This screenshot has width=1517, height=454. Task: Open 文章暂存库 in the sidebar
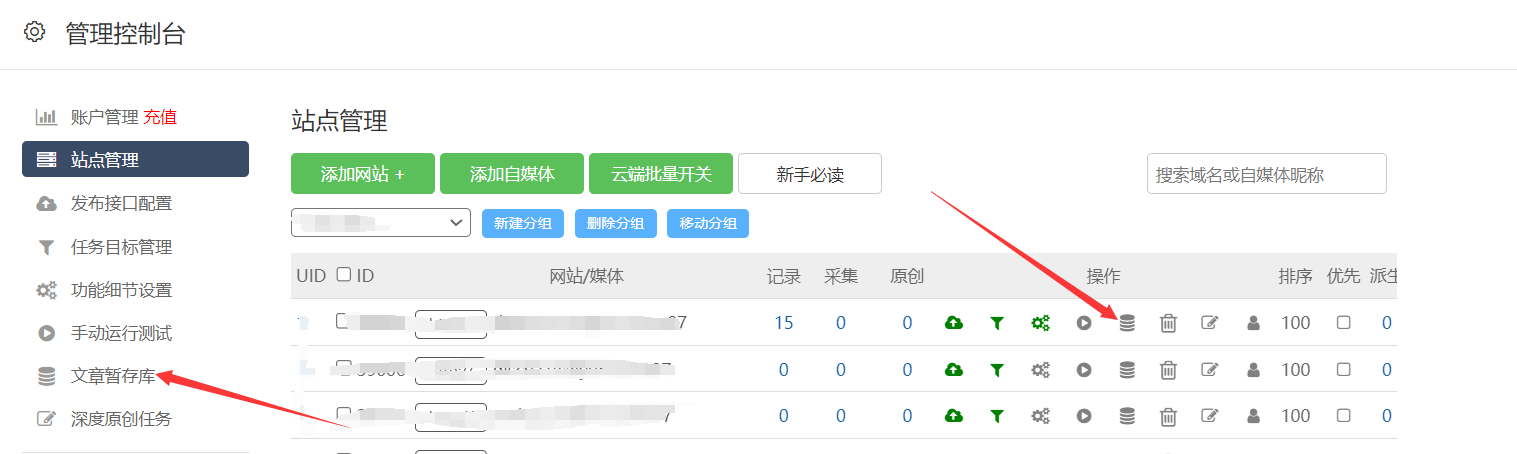[x=112, y=376]
